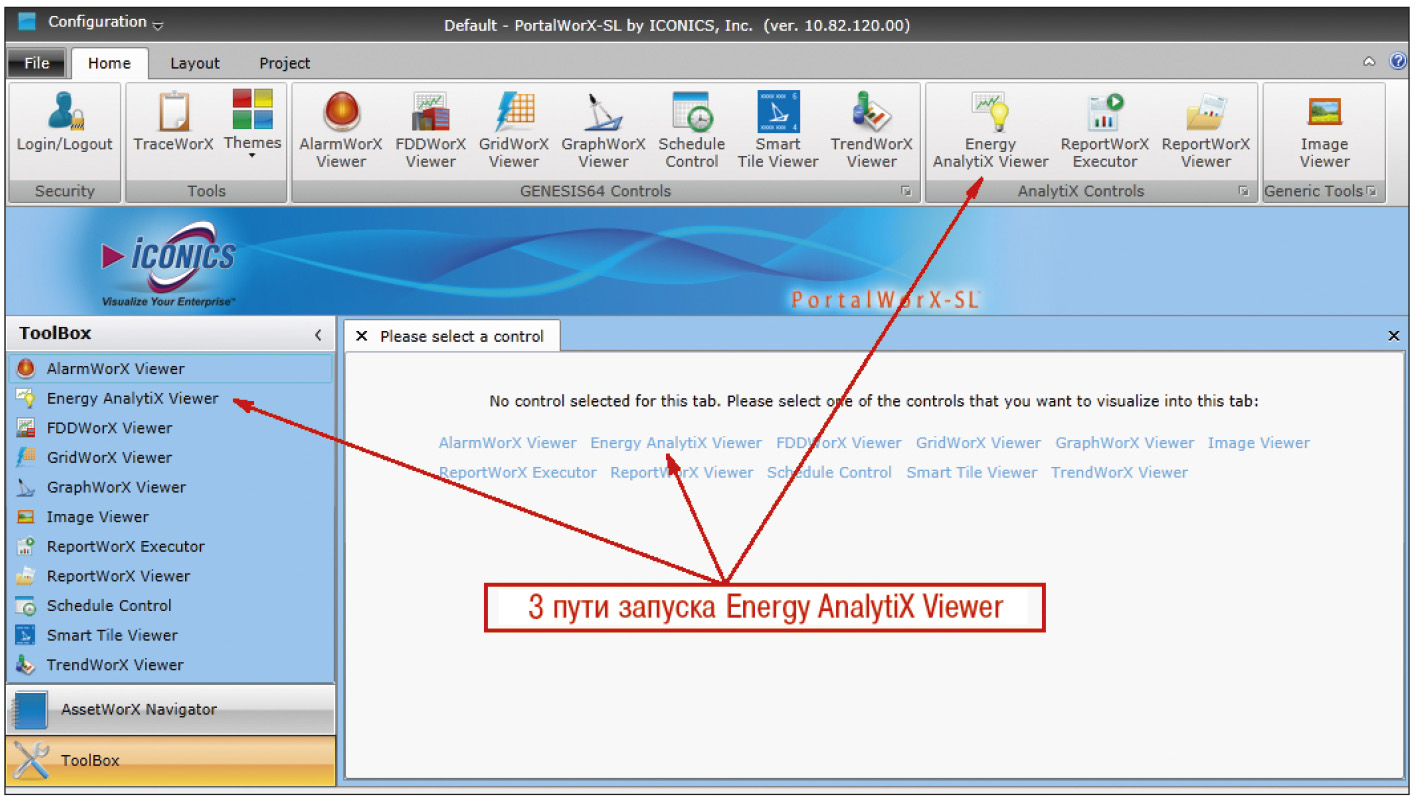The height and width of the screenshot is (796, 1417).
Task: Launch TraceWorX tool
Action: pyautogui.click(x=173, y=126)
